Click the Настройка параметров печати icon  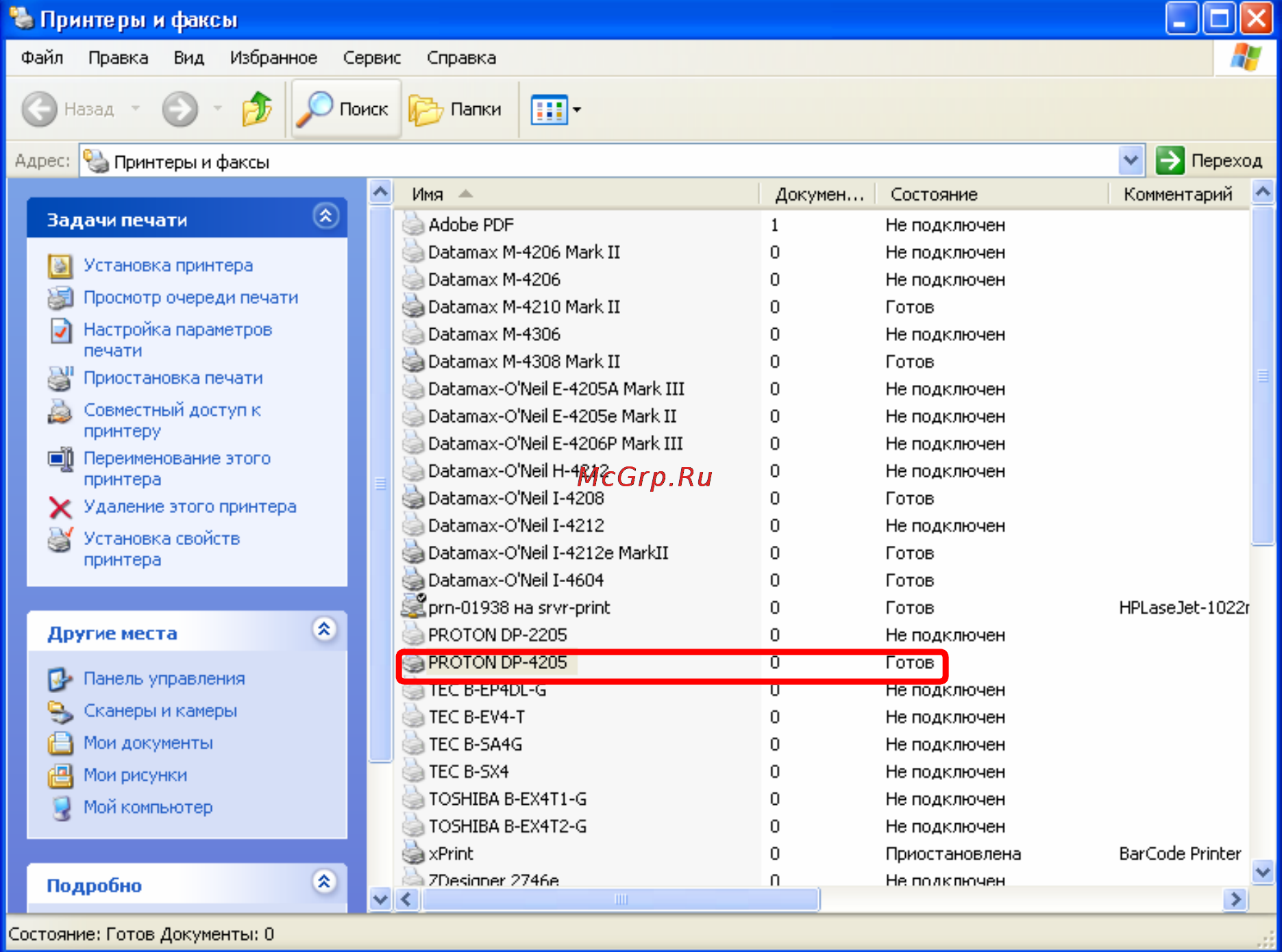tap(60, 331)
